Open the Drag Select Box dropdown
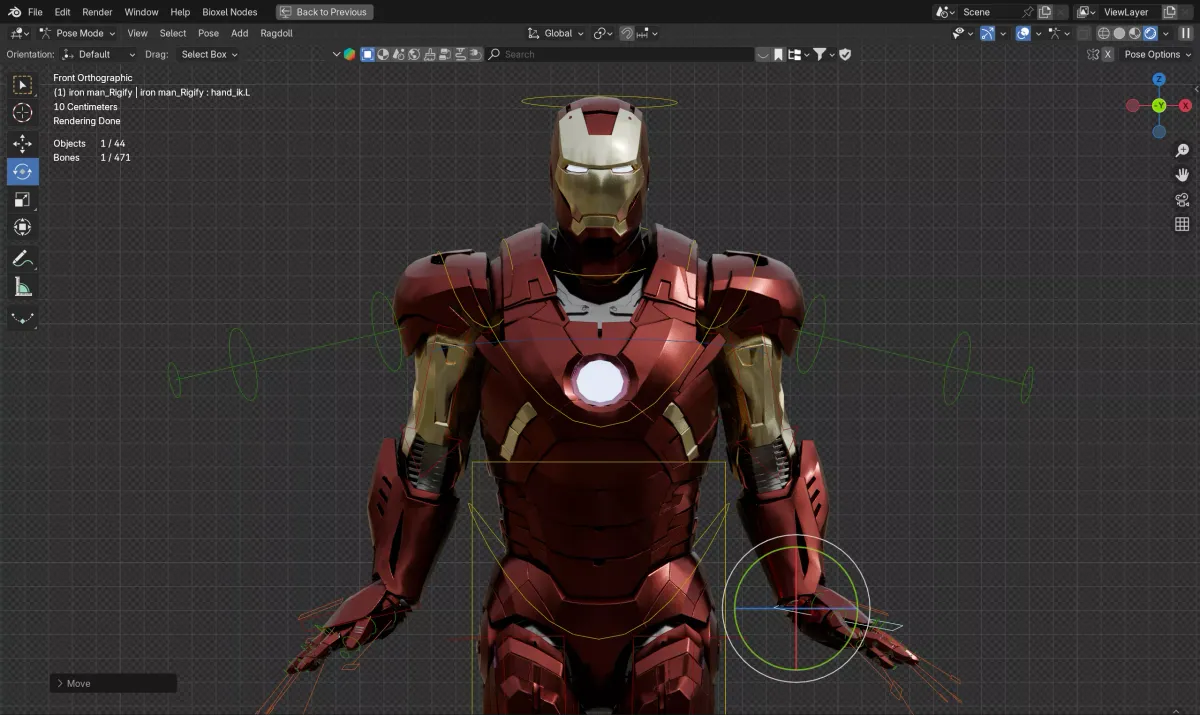The width and height of the screenshot is (1200, 715). [208, 54]
